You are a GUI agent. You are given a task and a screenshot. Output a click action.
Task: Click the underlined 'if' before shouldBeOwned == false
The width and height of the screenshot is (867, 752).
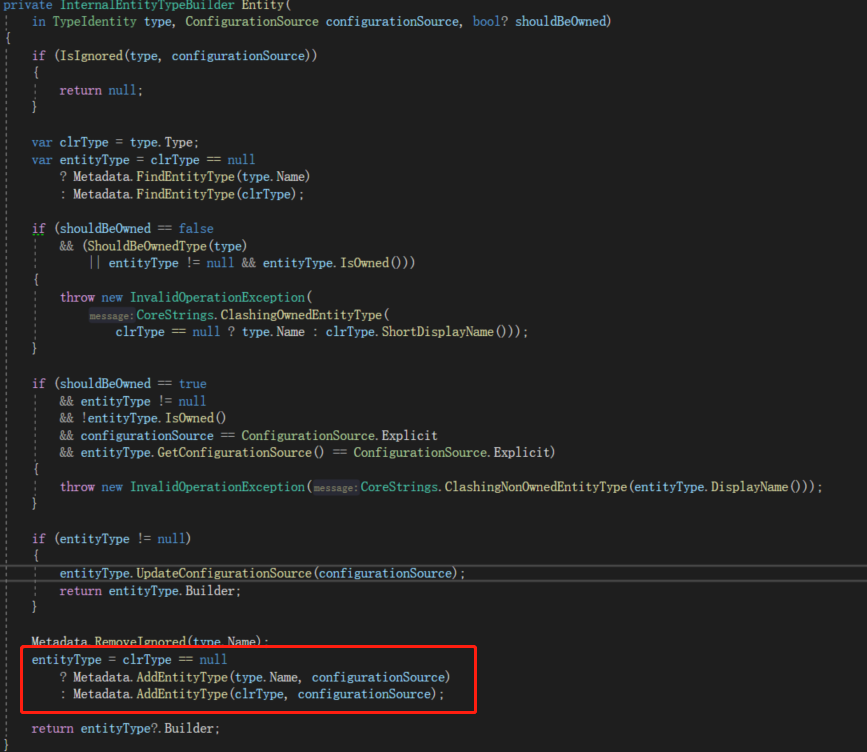[x=39, y=228]
